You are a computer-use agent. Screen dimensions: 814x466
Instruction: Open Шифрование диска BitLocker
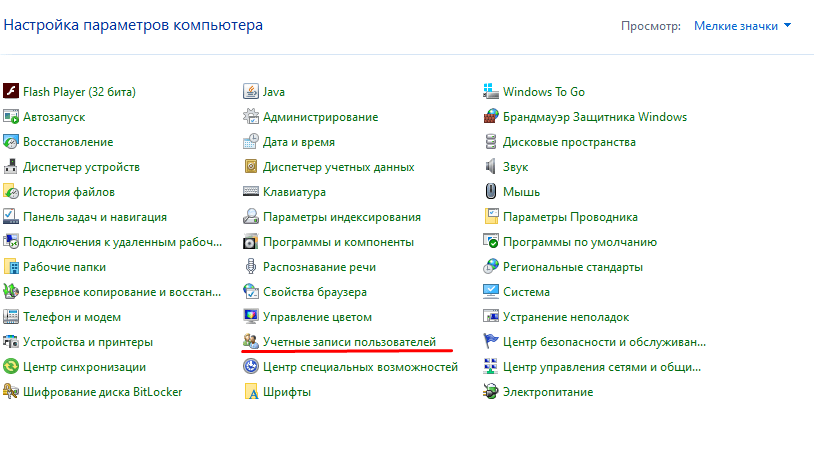click(x=102, y=392)
